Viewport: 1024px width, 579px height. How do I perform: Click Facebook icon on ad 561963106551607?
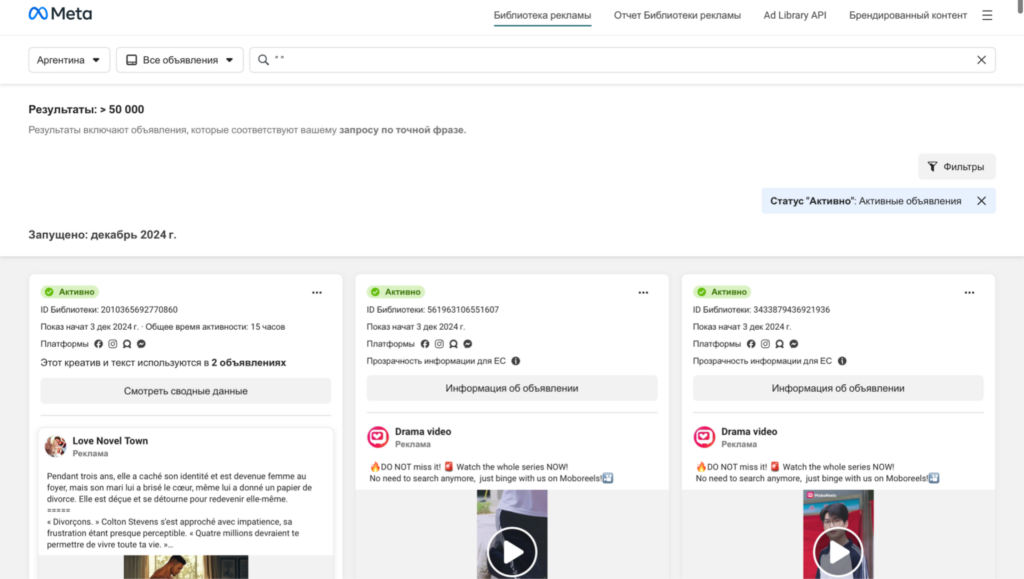coord(425,344)
